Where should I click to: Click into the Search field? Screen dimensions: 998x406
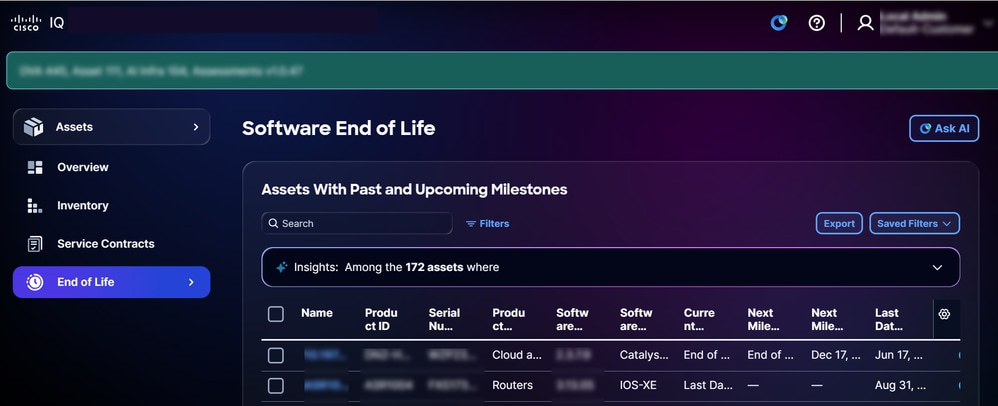(x=357, y=223)
